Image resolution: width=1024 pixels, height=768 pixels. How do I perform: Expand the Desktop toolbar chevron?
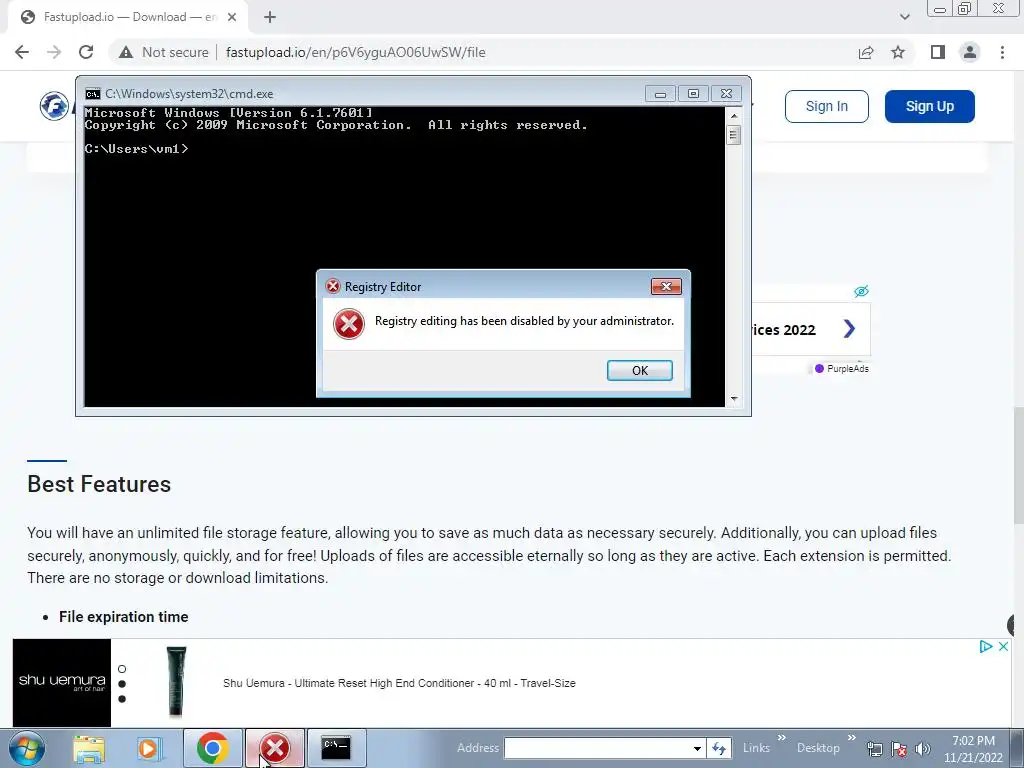(852, 738)
